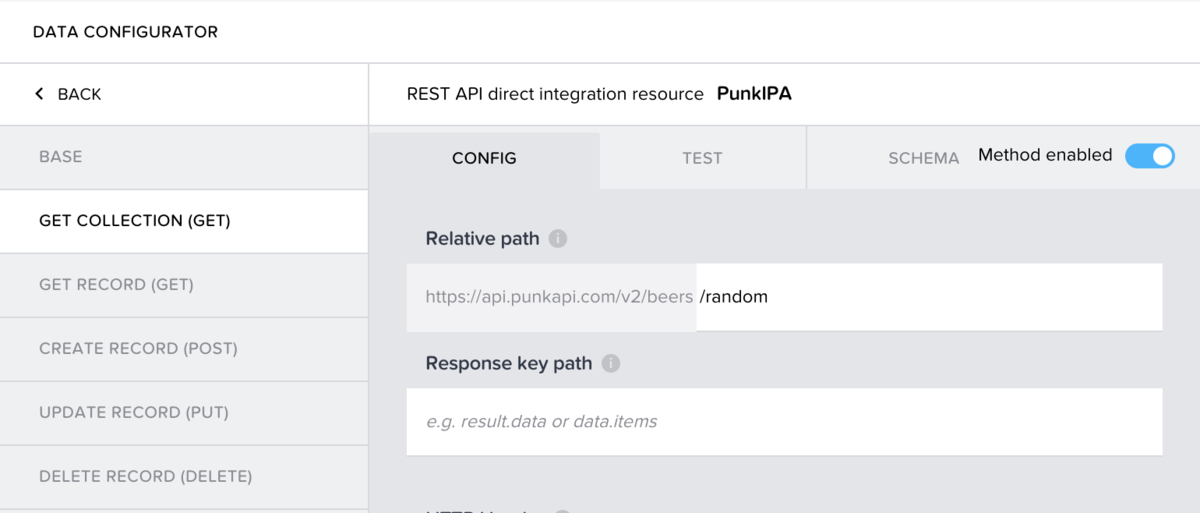
Task: Choose DELETE RECORD (DELETE) method
Action: (x=145, y=476)
